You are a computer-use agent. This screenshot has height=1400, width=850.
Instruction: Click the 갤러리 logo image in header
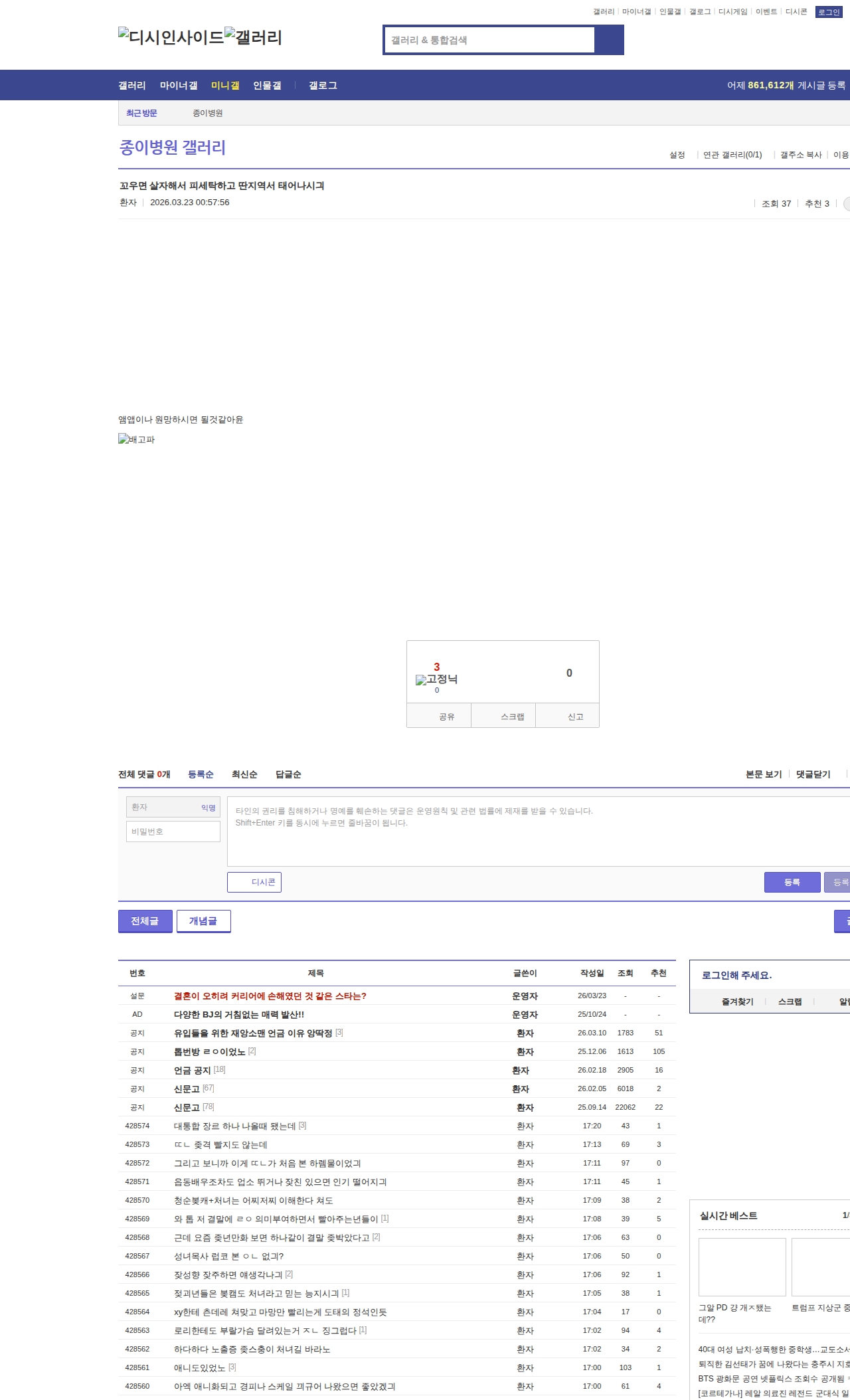coord(253,37)
